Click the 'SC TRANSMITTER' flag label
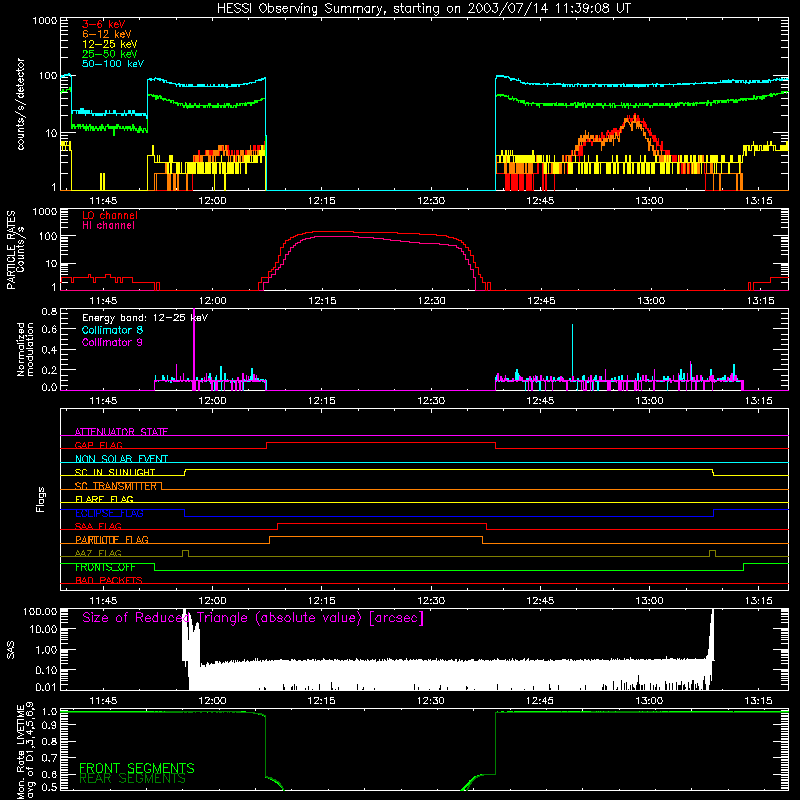The width and height of the screenshot is (800, 800). [x=116, y=486]
